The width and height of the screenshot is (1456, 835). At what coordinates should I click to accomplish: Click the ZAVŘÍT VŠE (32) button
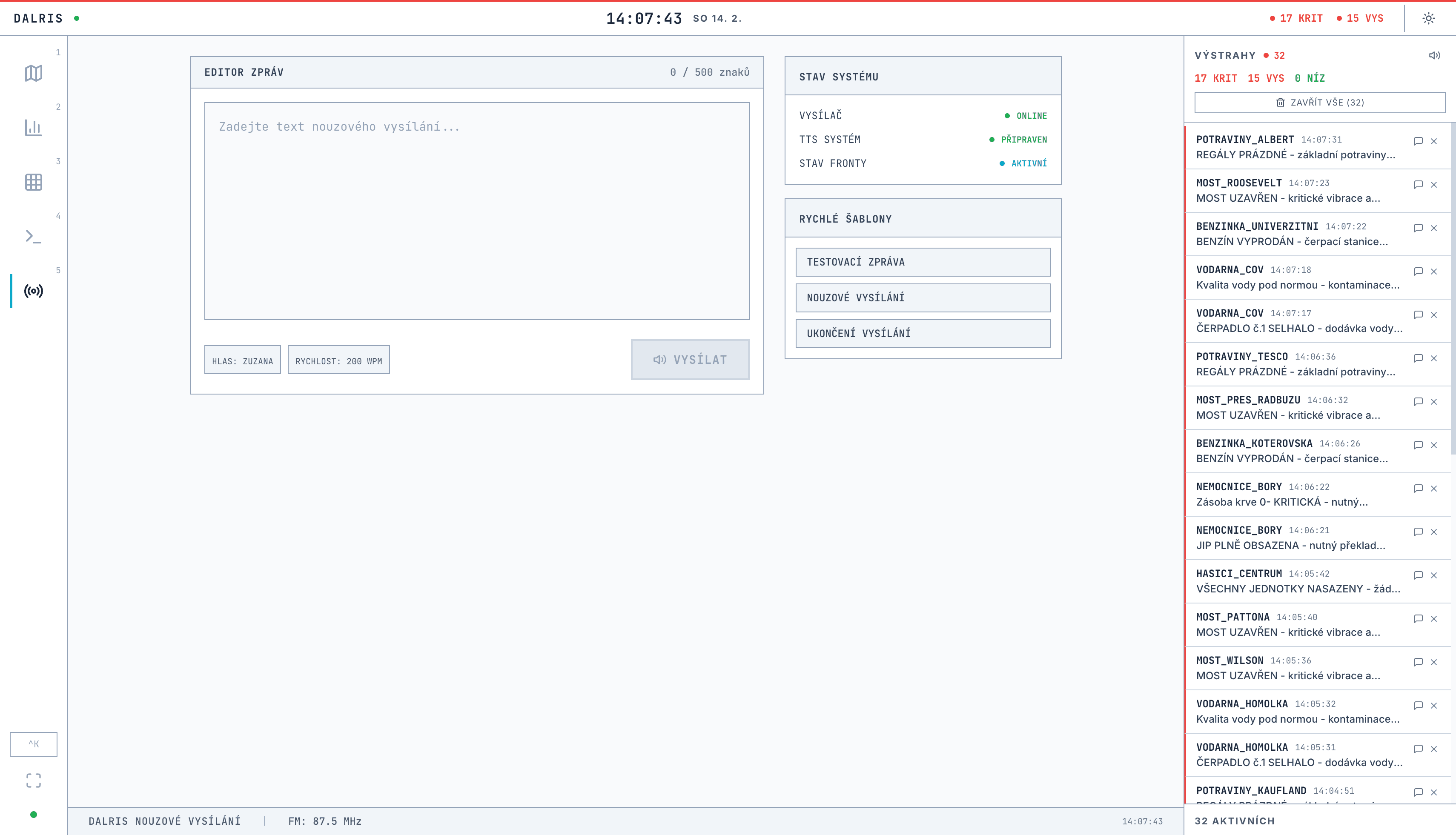pyautogui.click(x=1319, y=103)
